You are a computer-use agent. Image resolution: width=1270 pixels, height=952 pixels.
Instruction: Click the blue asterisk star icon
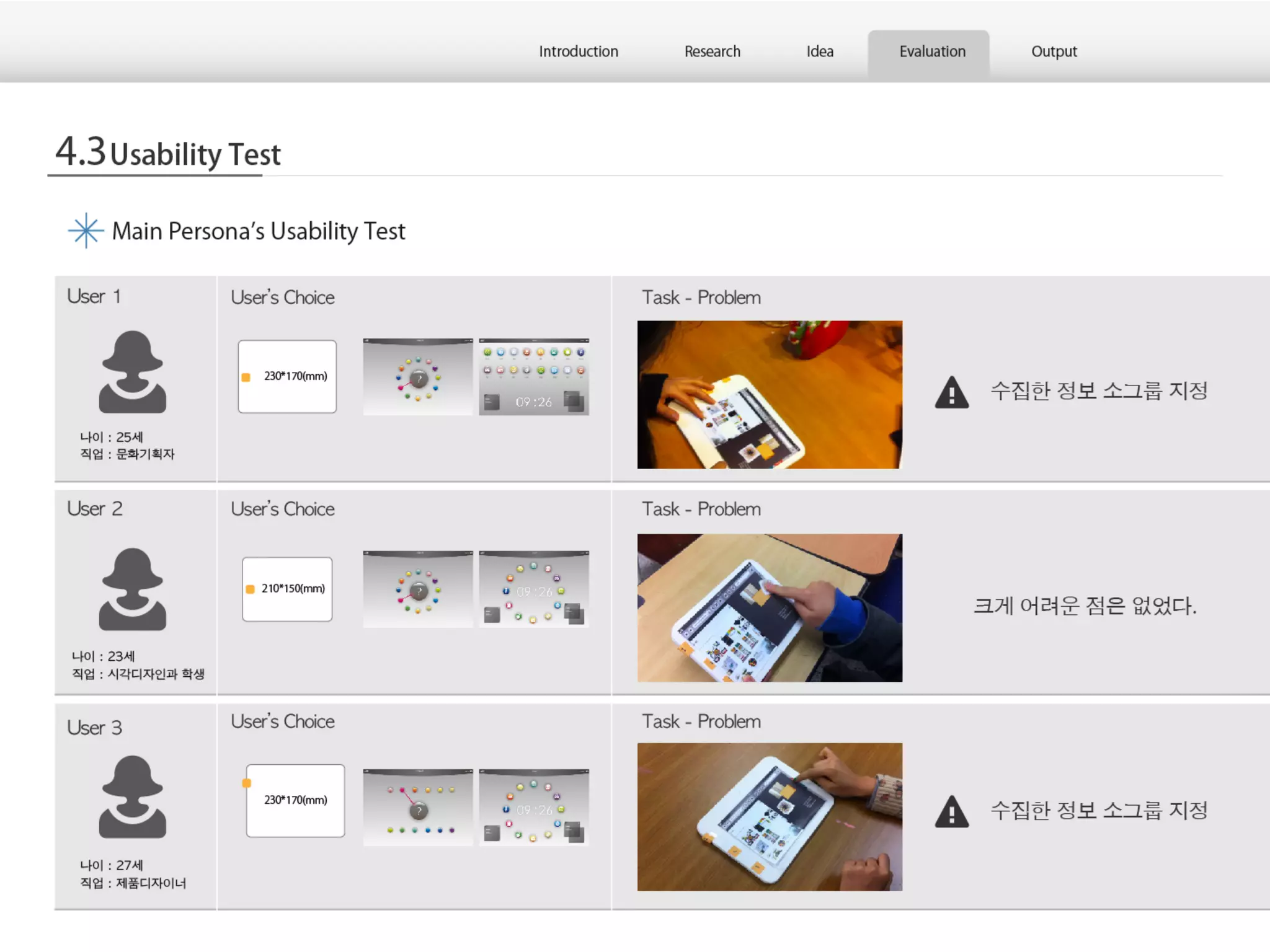click(x=86, y=231)
